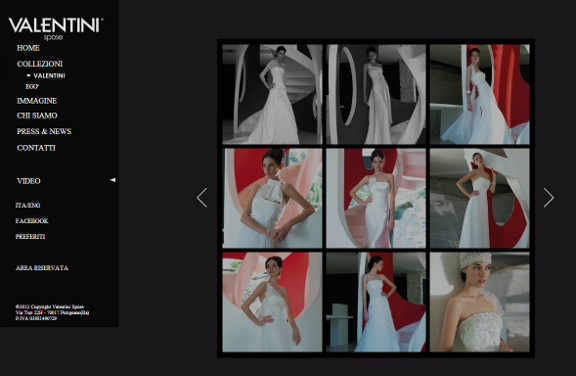Open the PREFERITI favorites link
Screen dimensions: 576x376
[30, 237]
